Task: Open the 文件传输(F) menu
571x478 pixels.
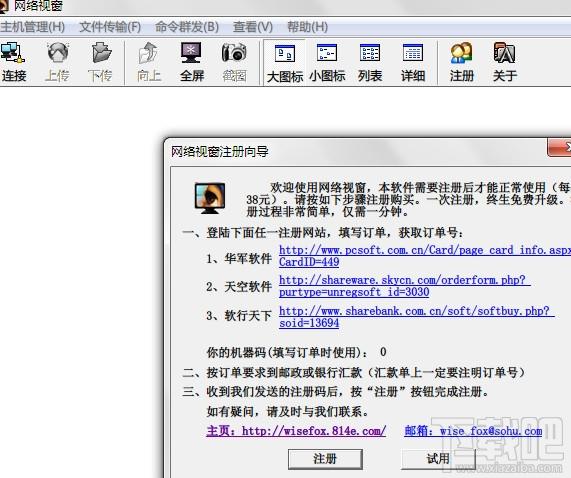Action: (x=110, y=27)
